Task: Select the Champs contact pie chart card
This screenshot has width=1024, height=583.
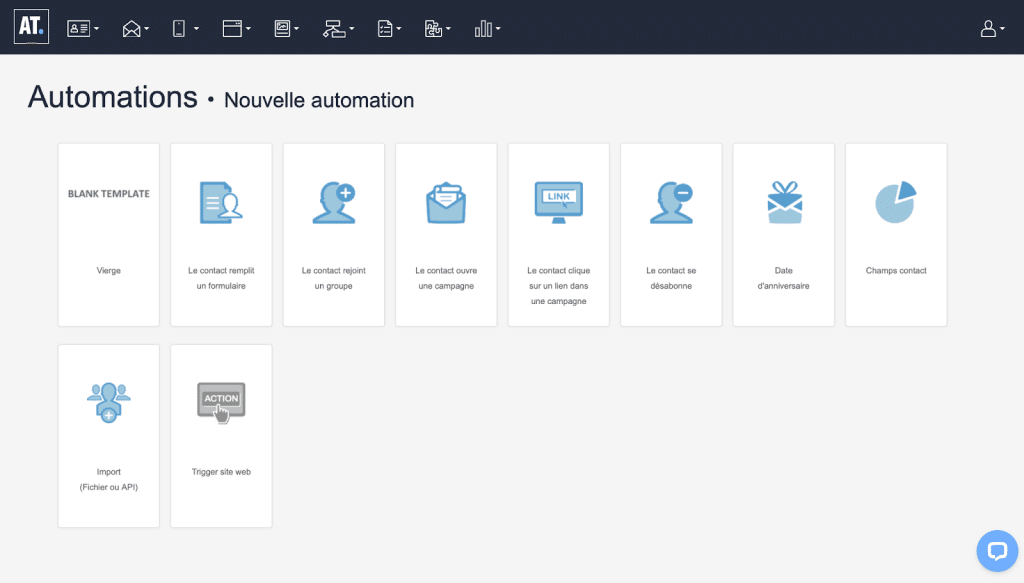Action: pos(896,234)
